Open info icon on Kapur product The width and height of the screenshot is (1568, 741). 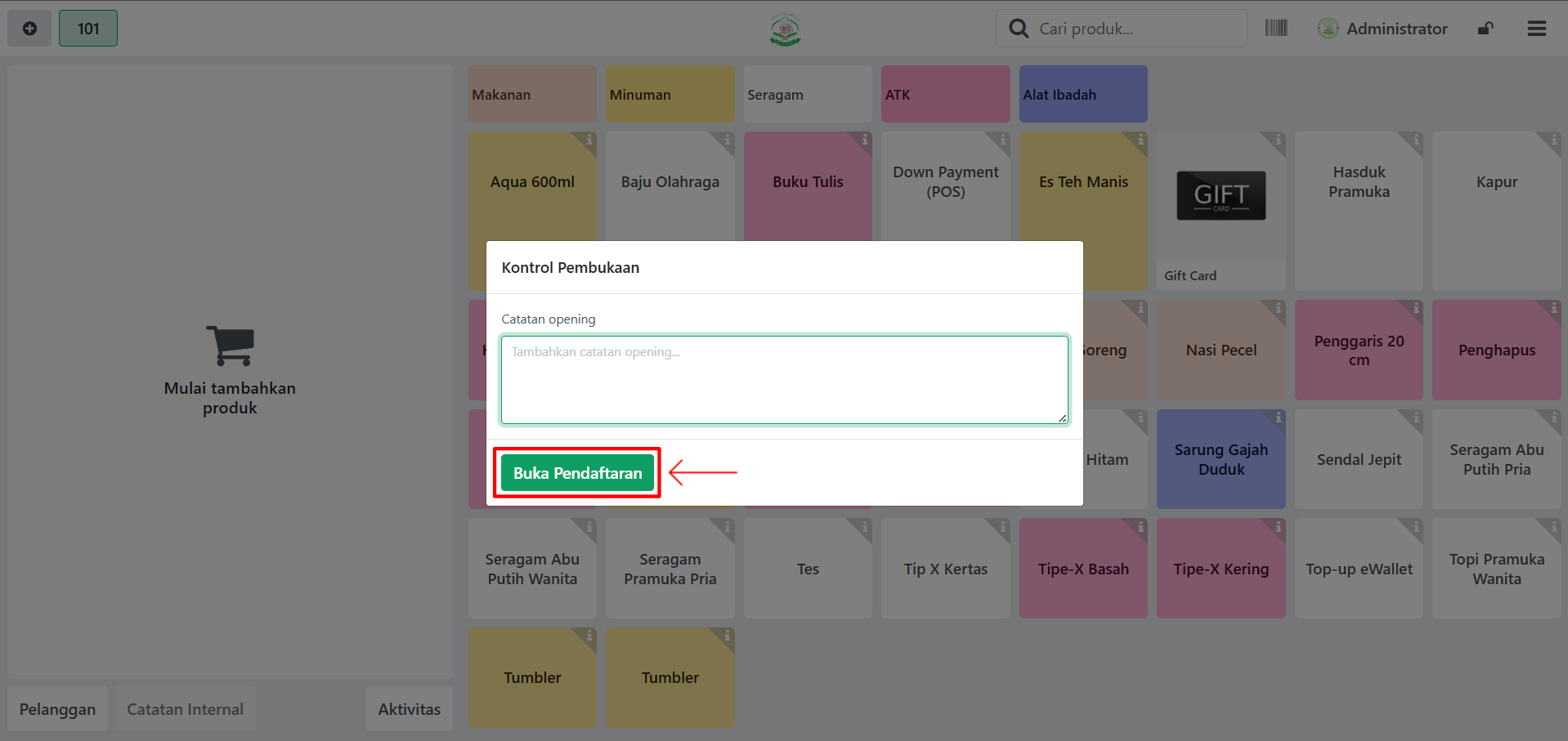(1553, 140)
